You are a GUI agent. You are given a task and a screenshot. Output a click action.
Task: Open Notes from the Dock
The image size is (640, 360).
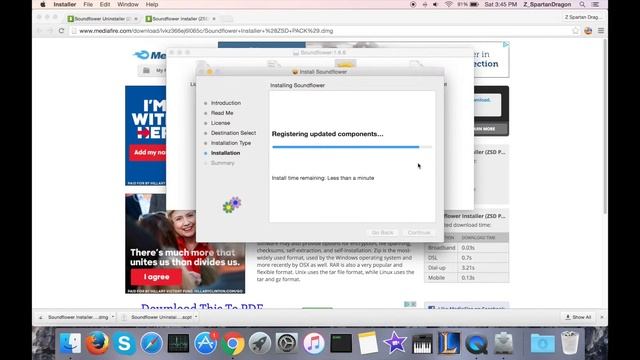pyautogui.click(x=368, y=343)
